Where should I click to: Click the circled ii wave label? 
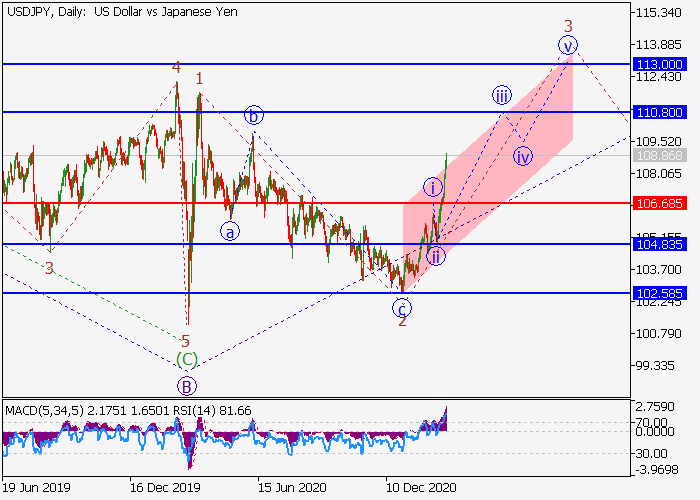click(x=436, y=256)
